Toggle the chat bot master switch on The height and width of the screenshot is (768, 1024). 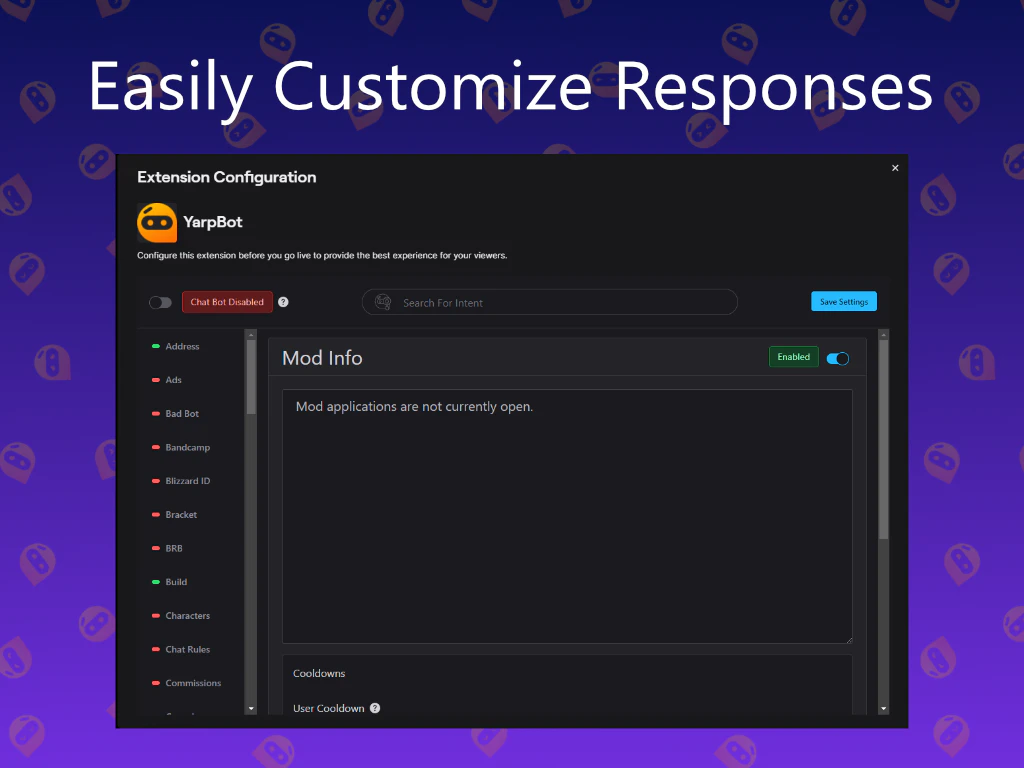point(160,302)
